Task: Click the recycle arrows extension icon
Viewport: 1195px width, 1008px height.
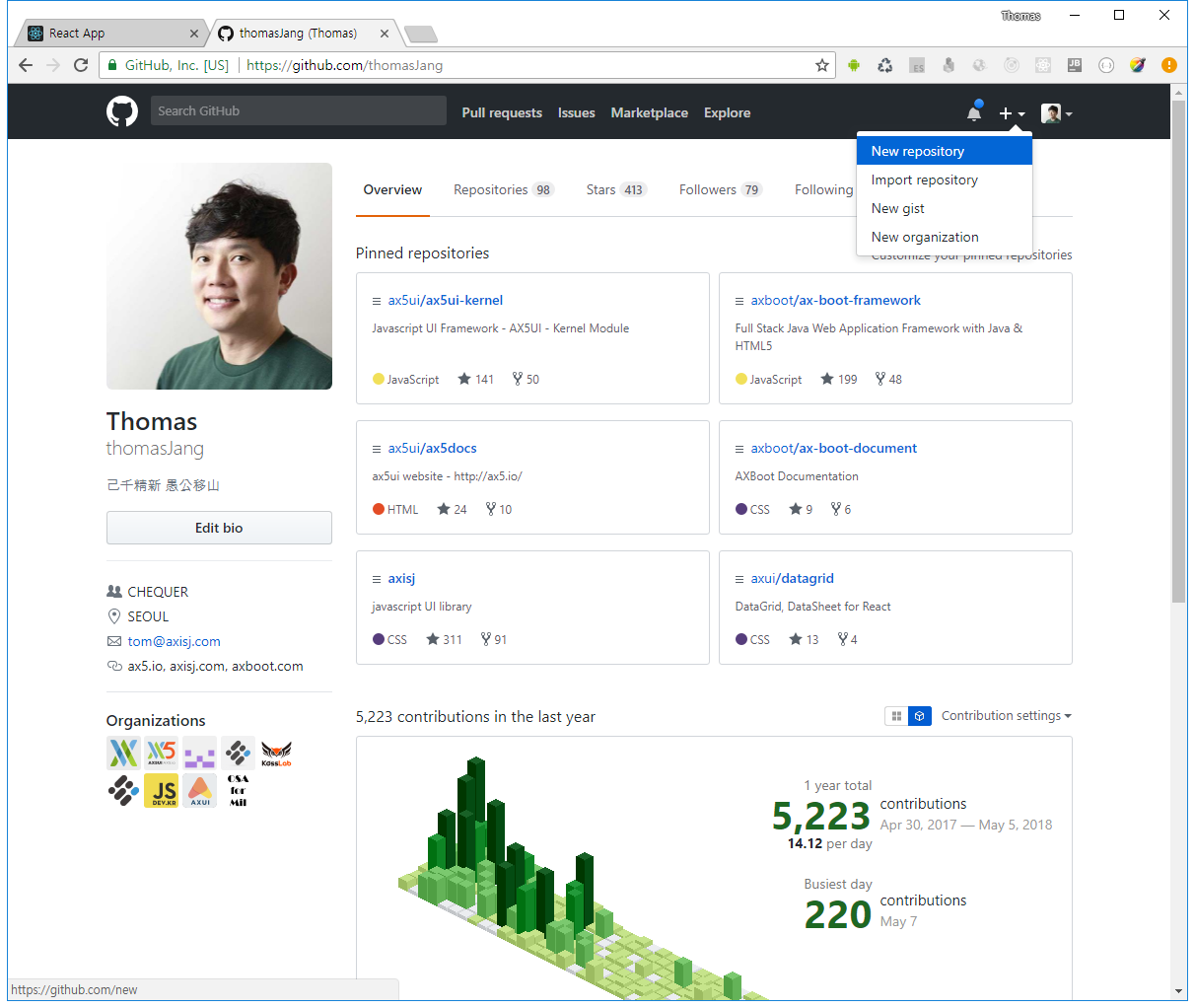Action: tap(885, 65)
